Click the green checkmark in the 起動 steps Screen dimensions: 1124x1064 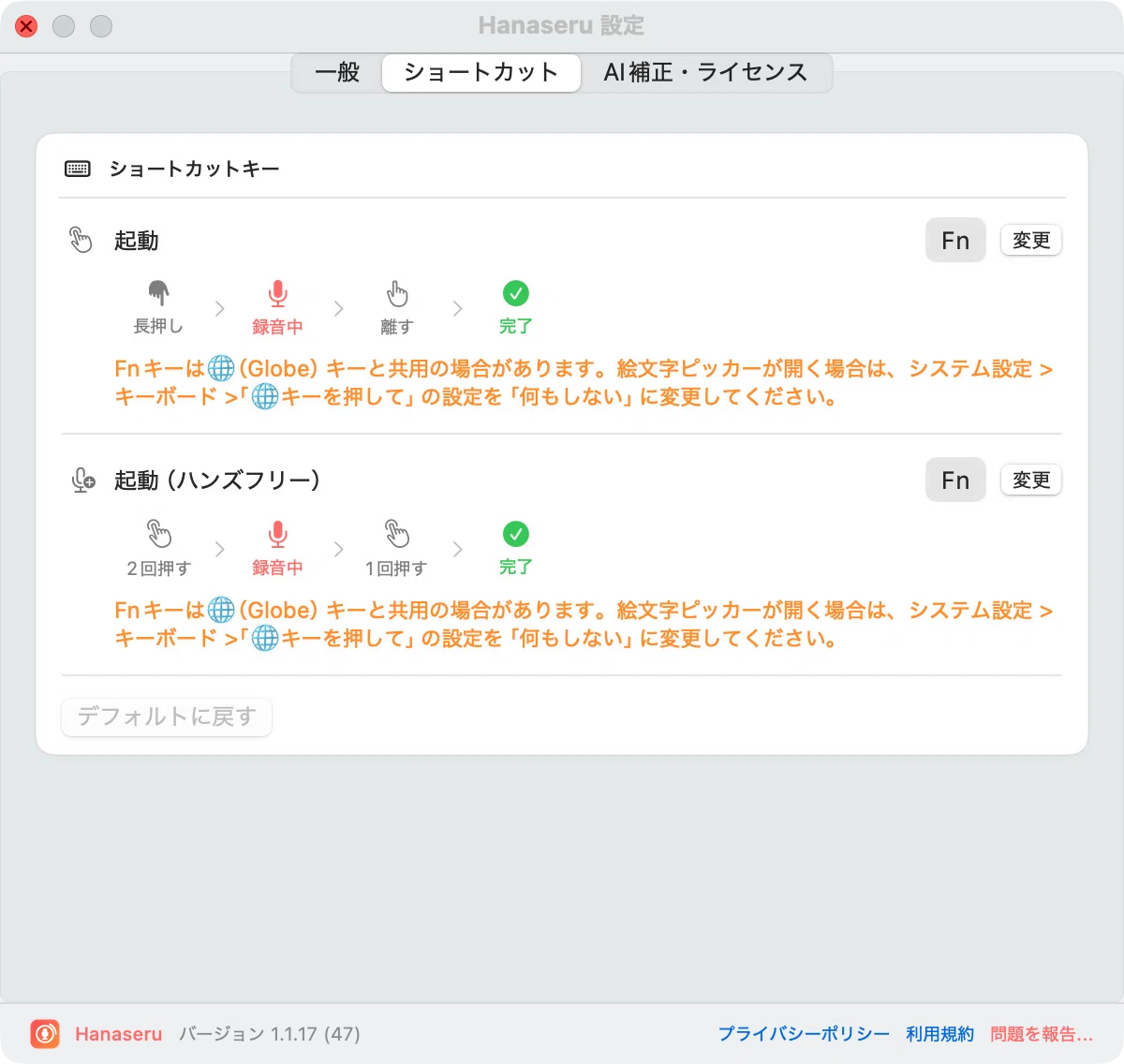pyautogui.click(x=515, y=293)
